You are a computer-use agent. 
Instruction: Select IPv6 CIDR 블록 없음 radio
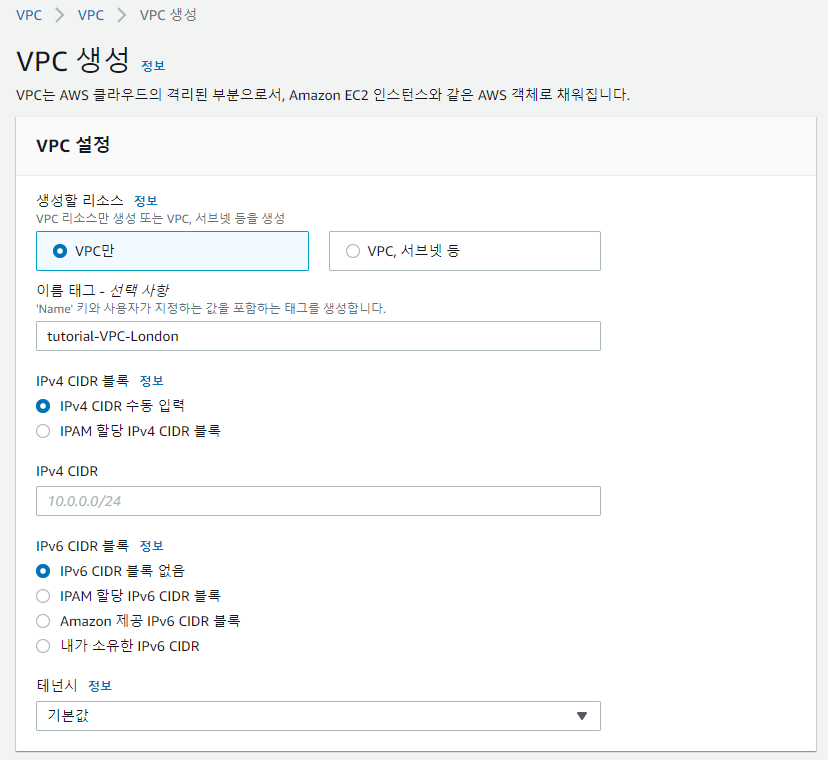pos(43,571)
